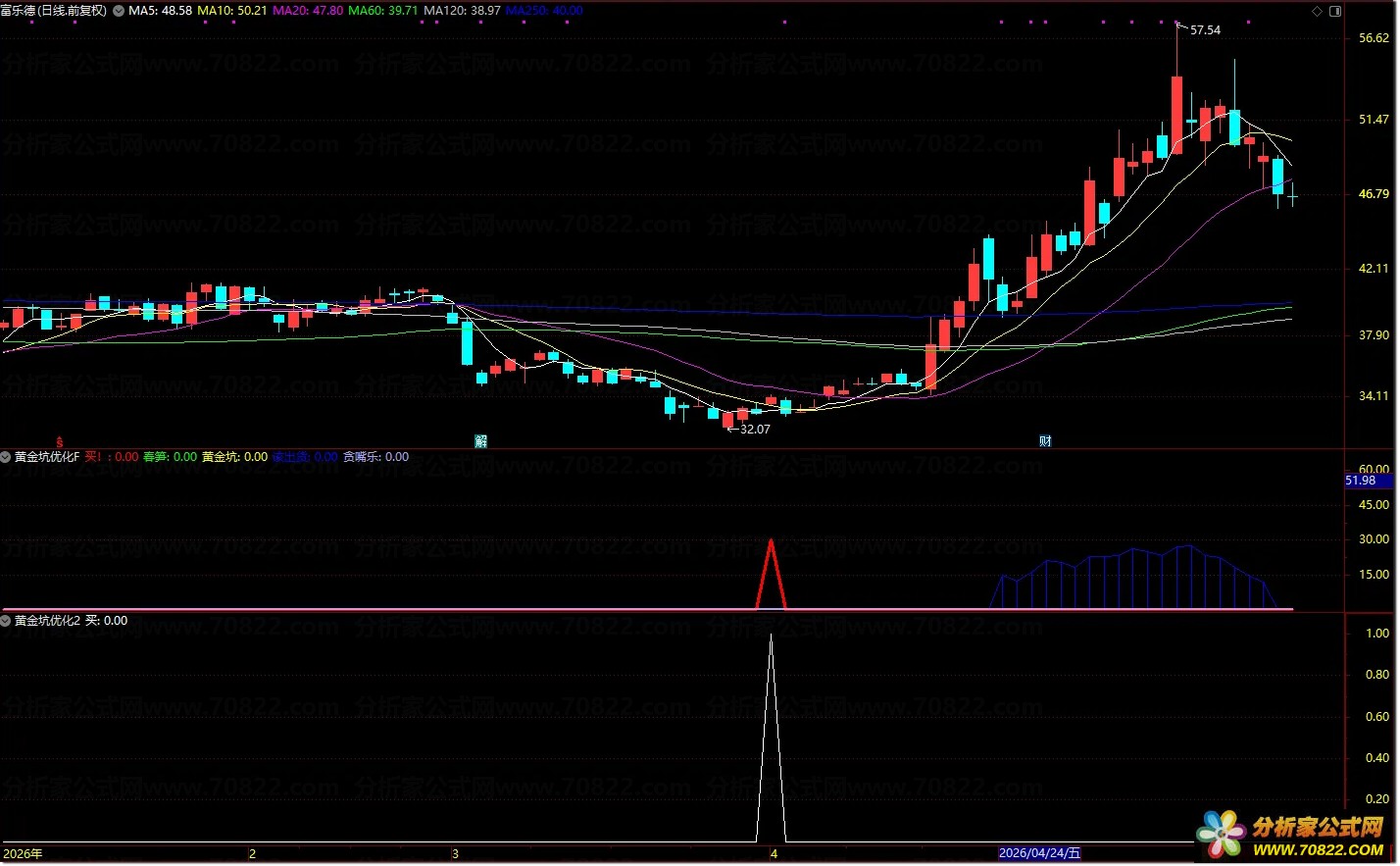Viewport: 1400px width, 866px height.
Task: Click the MA60 green label
Action: pos(382,11)
